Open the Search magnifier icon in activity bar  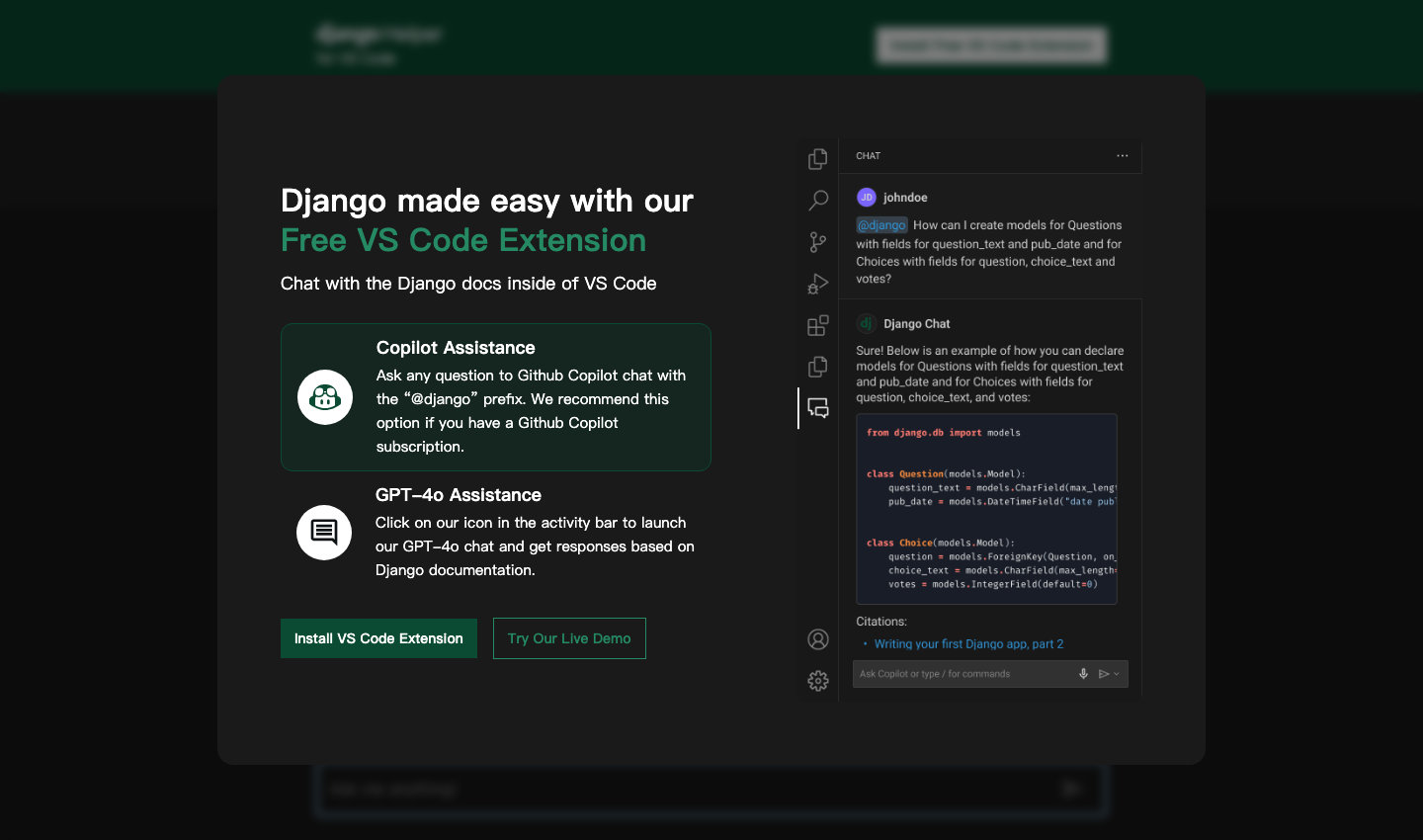click(x=818, y=201)
